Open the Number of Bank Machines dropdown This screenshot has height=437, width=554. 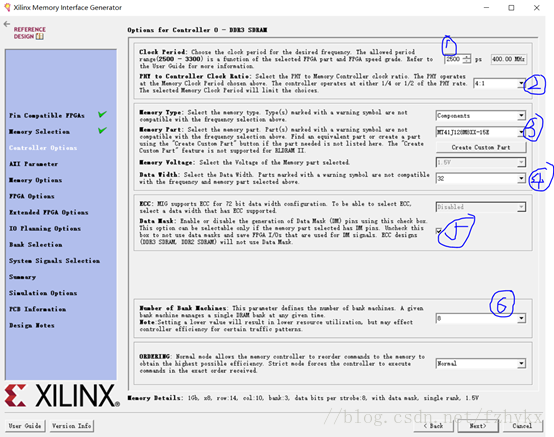click(x=481, y=318)
